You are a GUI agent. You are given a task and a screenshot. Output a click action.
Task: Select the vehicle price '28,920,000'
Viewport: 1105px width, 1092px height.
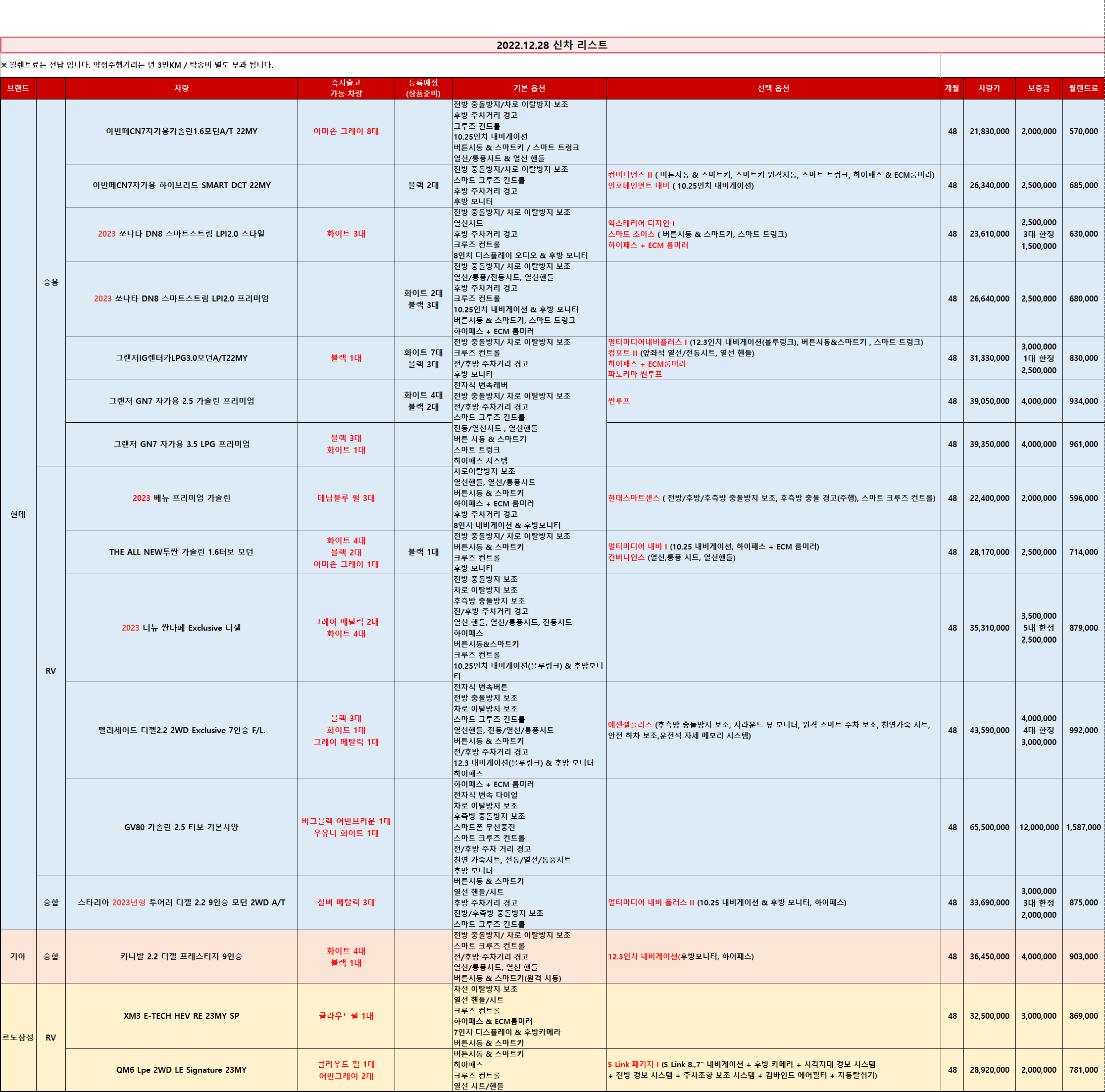[990, 1070]
